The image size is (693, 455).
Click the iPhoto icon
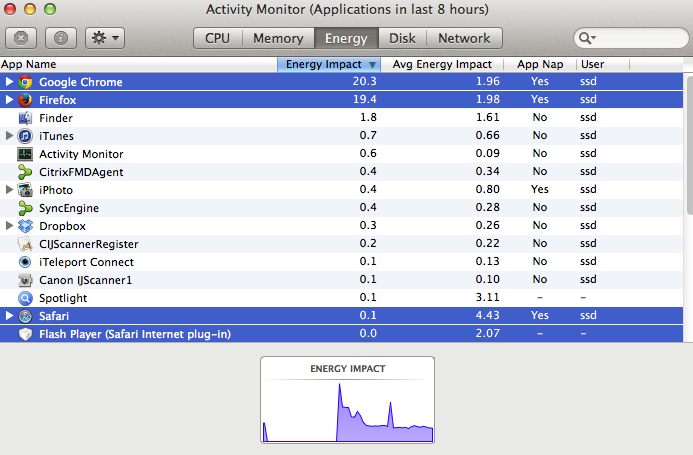click(x=25, y=190)
